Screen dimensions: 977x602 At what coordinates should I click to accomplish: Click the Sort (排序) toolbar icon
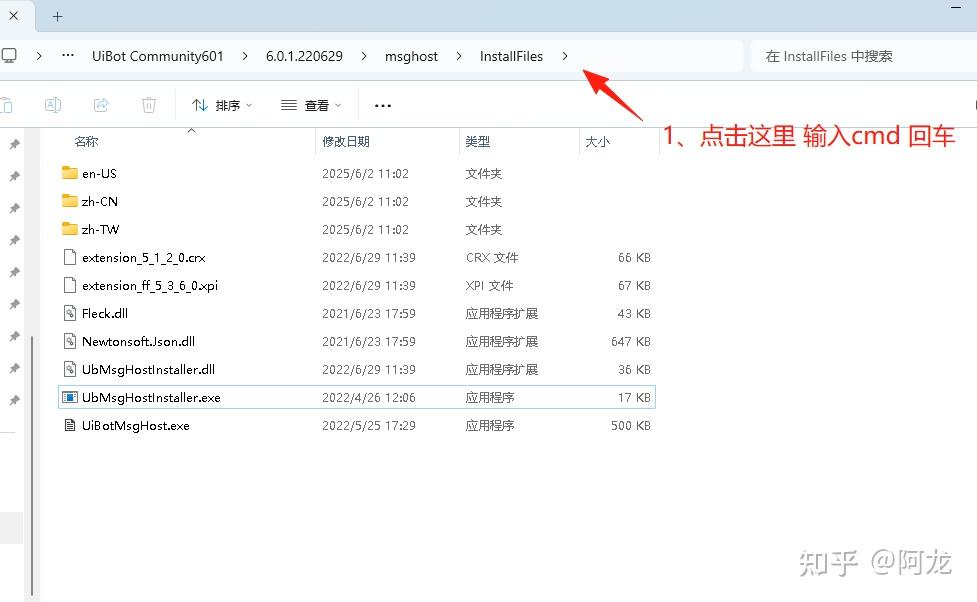pos(213,105)
